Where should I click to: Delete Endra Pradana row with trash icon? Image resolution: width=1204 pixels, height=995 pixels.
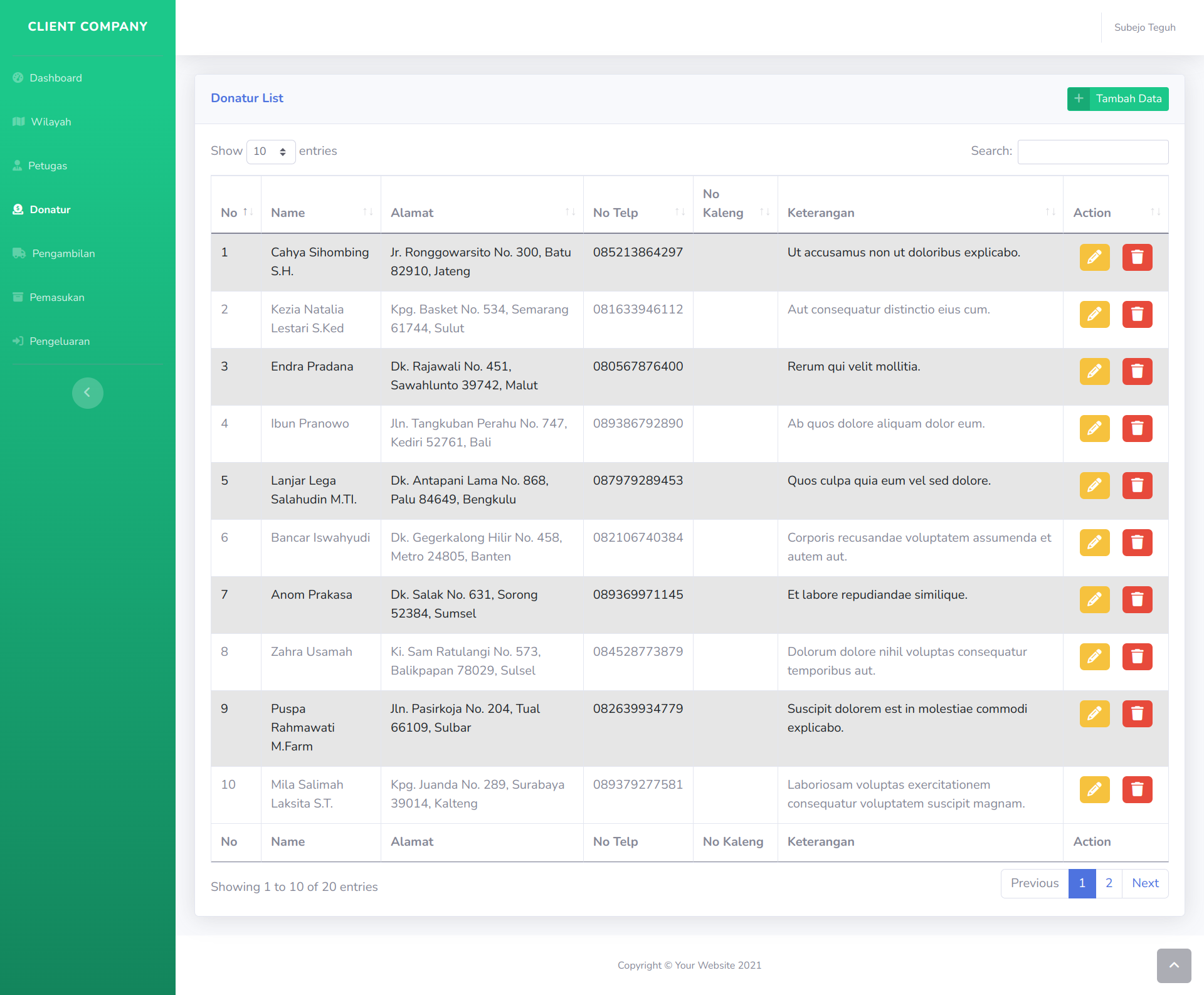coord(1137,371)
